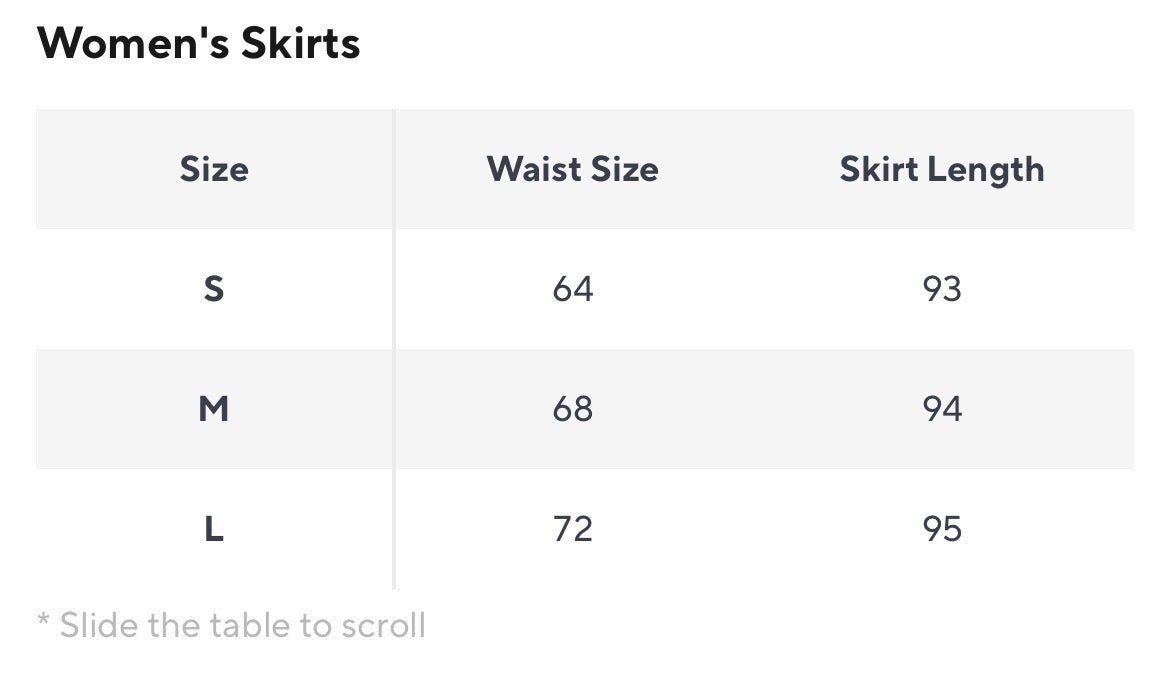Click the word 'Waist' in the header row
This screenshot has height=685, width=1170.
point(527,169)
